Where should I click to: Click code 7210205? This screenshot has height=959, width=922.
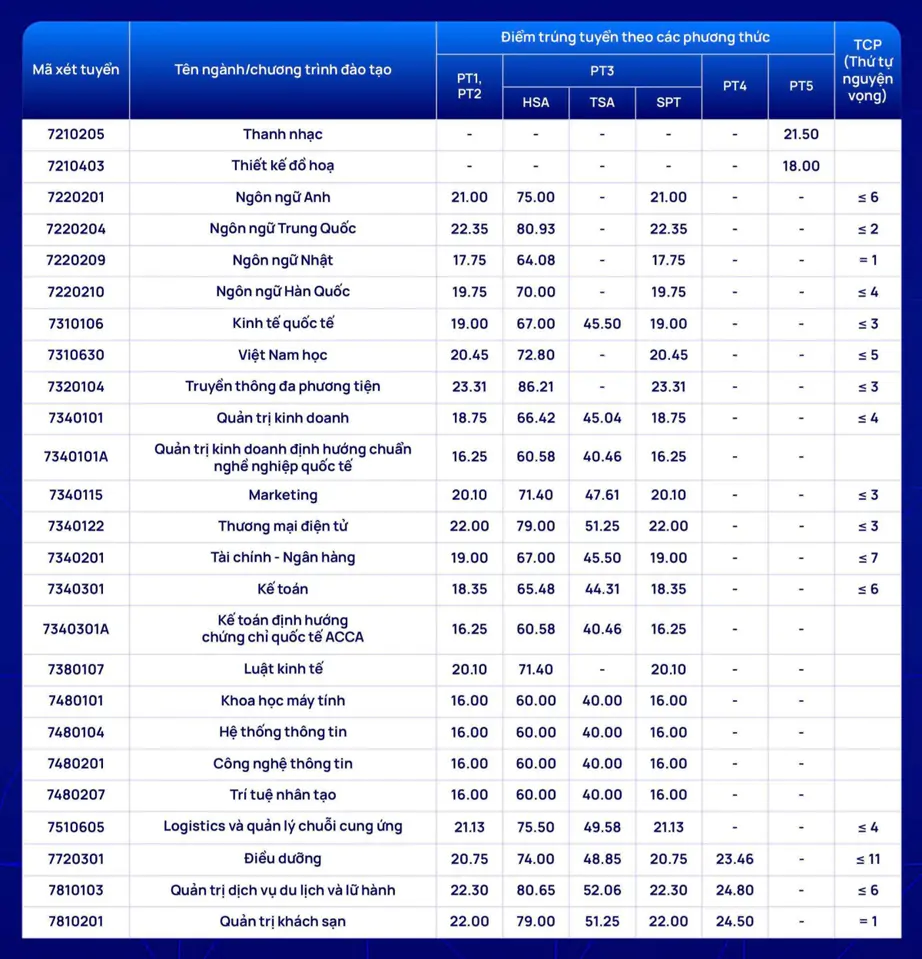[76, 135]
